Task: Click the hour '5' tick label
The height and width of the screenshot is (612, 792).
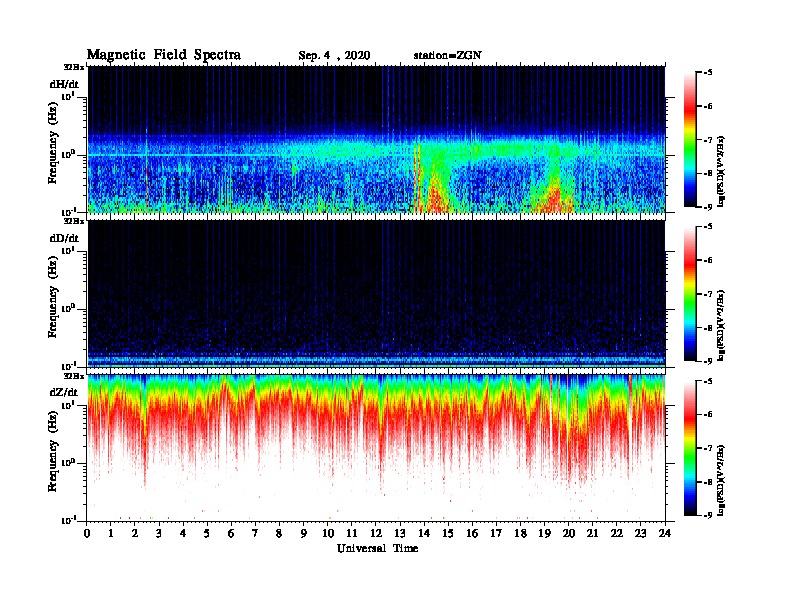Action: (x=207, y=534)
